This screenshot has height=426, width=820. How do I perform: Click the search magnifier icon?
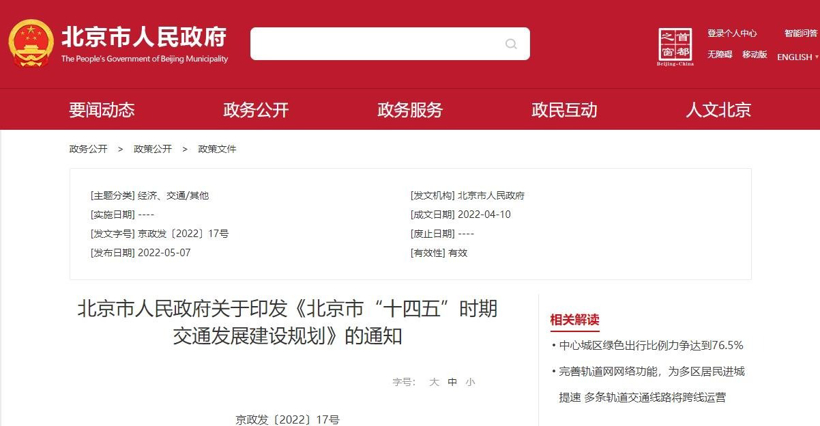511,44
